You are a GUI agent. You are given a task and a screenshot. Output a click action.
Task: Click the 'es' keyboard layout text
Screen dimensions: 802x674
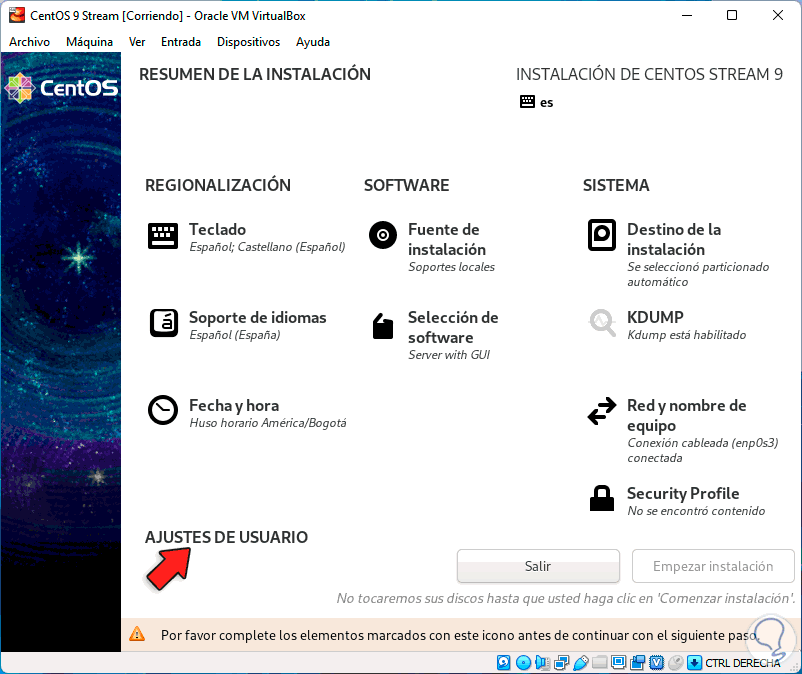[546, 102]
